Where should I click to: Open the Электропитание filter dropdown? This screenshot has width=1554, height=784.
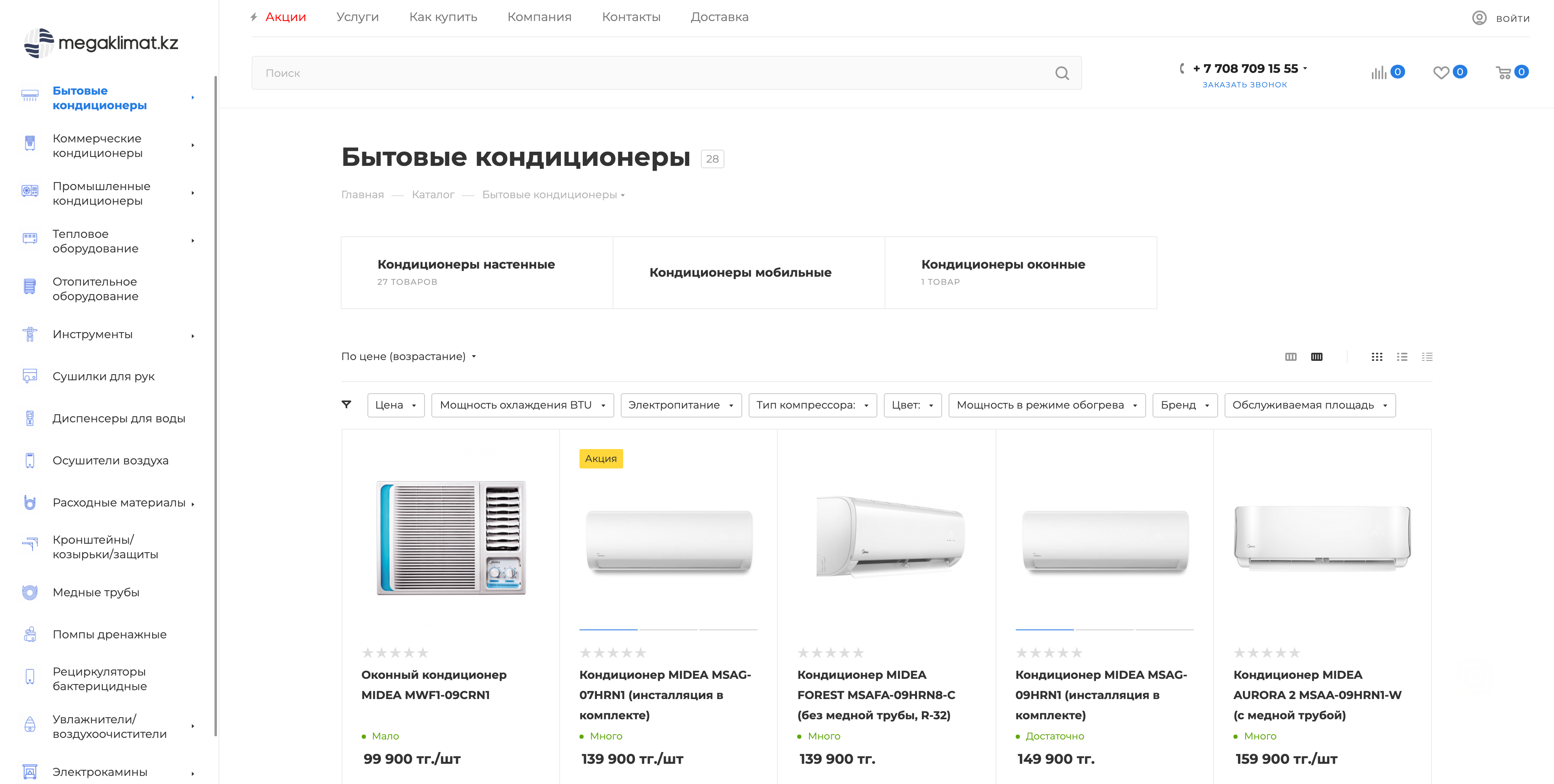pos(681,405)
